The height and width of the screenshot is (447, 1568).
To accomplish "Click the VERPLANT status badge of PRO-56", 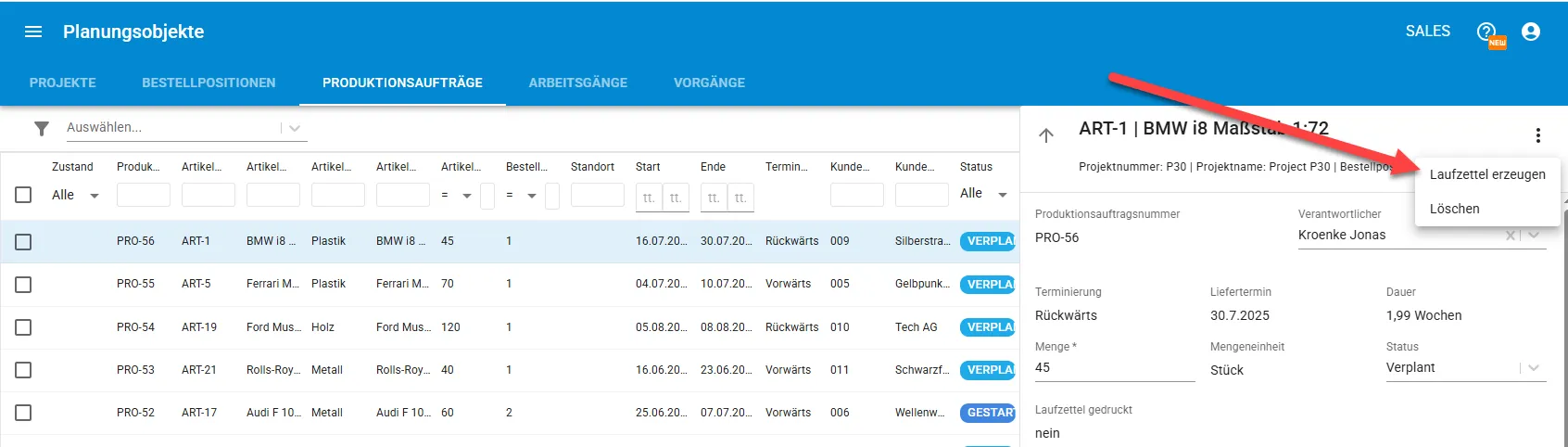I will click(990, 241).
